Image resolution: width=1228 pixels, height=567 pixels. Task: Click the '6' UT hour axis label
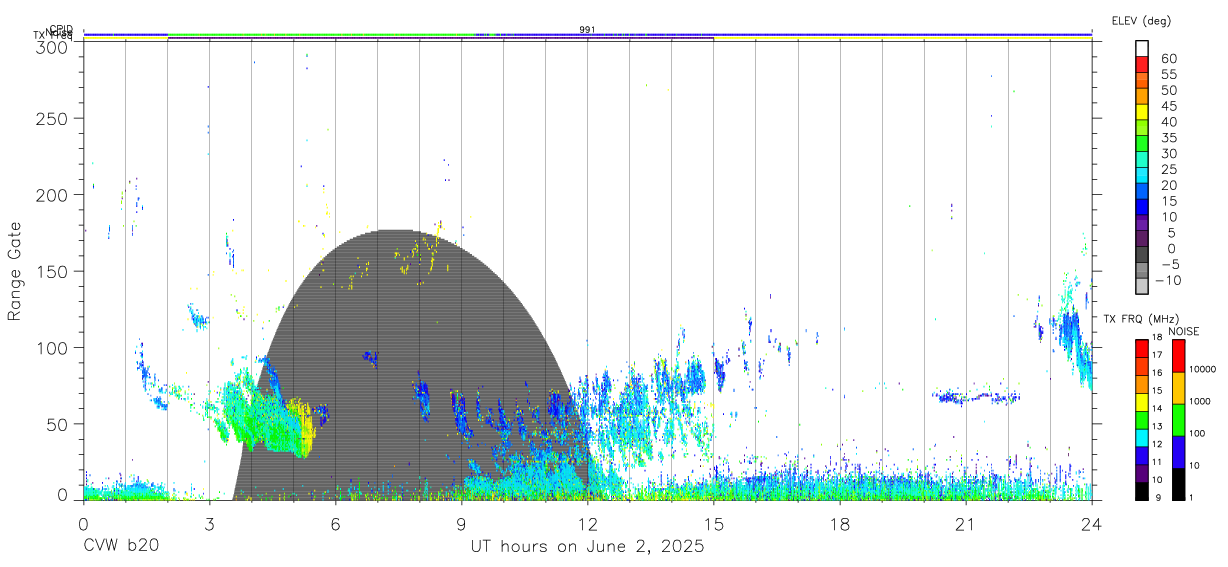336,523
